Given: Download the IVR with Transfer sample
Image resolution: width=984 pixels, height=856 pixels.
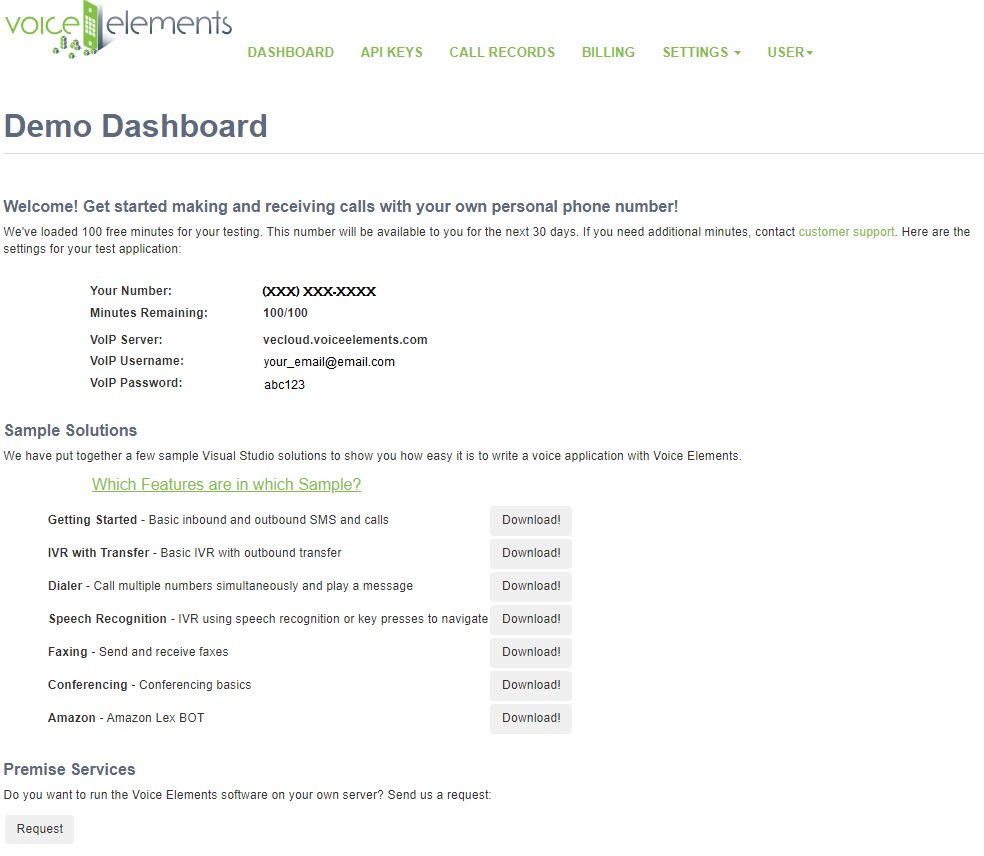Looking at the screenshot, I should pos(531,553).
